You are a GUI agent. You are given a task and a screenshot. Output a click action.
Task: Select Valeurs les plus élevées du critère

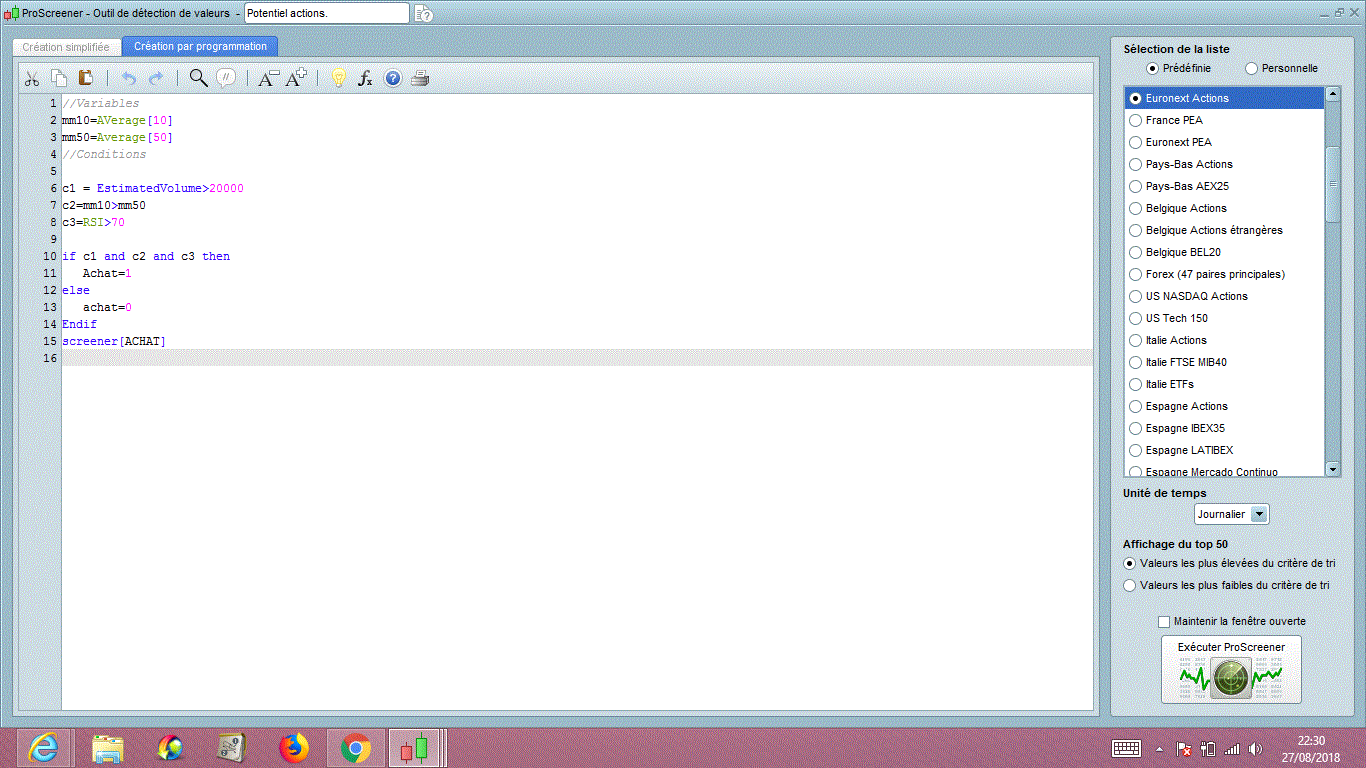coord(1130,563)
